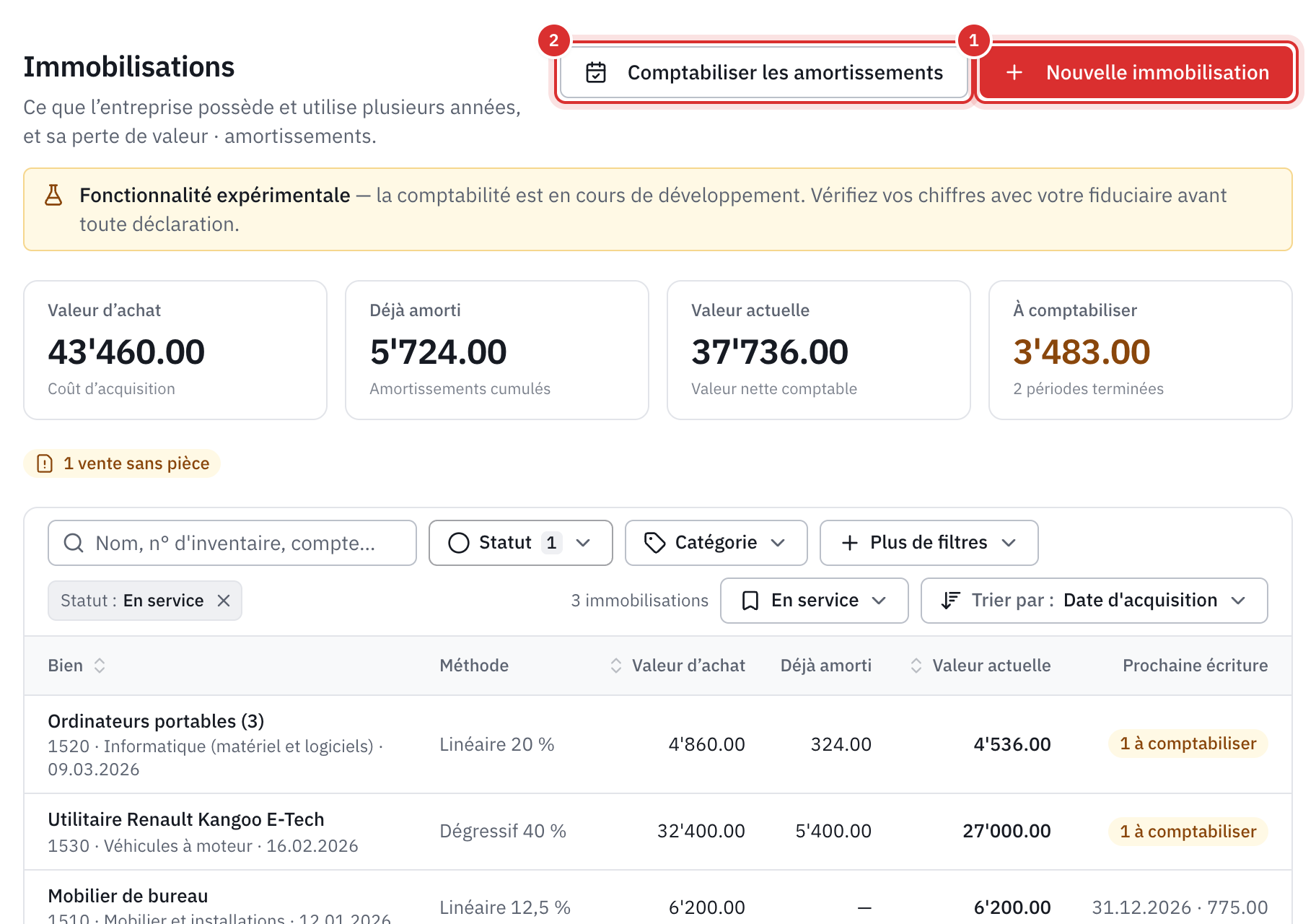Click the sort-descending icon next to Trier par
Image resolution: width=1316 pixels, height=924 pixels.
[950, 601]
